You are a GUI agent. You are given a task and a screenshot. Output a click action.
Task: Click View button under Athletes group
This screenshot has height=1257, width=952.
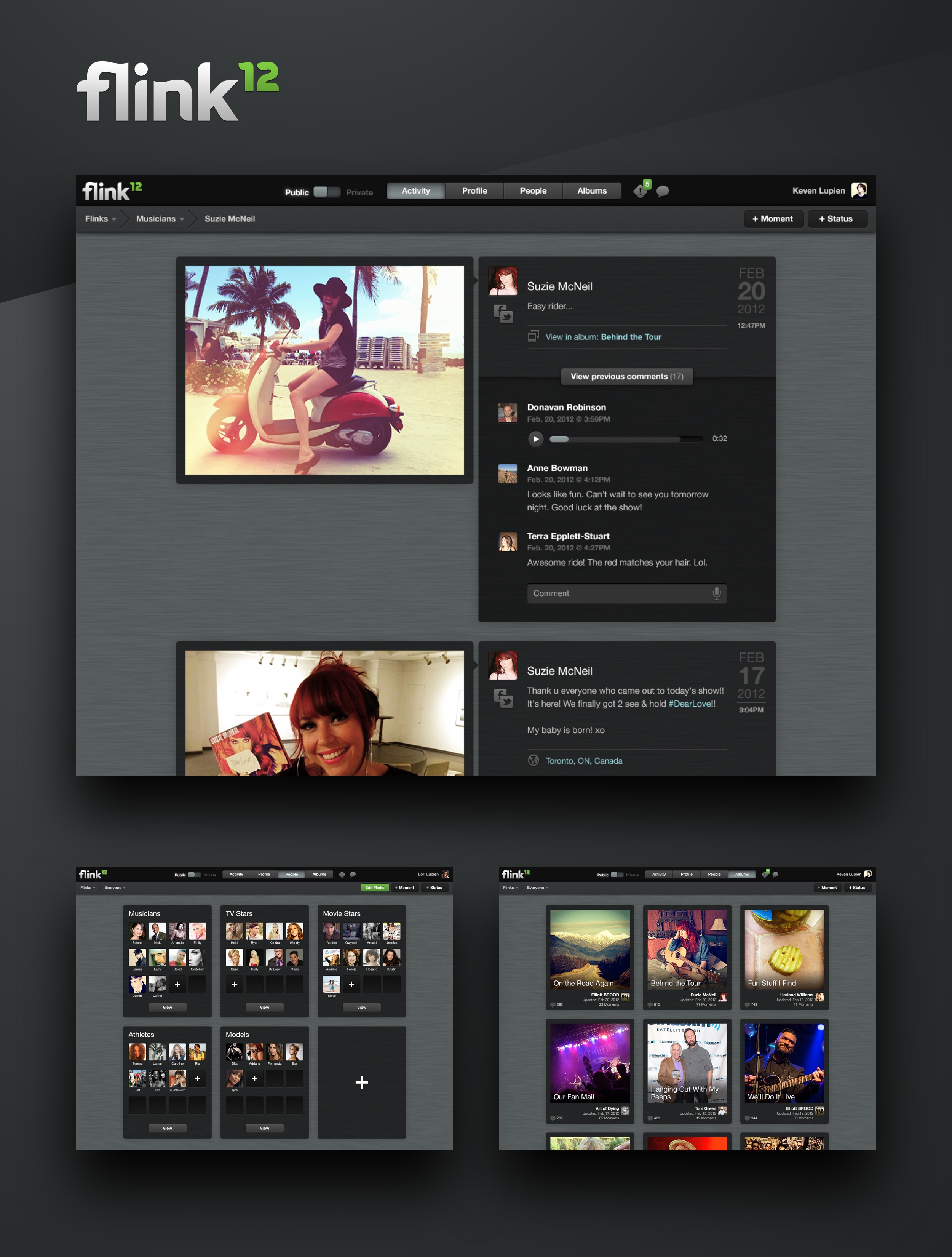(x=167, y=1128)
